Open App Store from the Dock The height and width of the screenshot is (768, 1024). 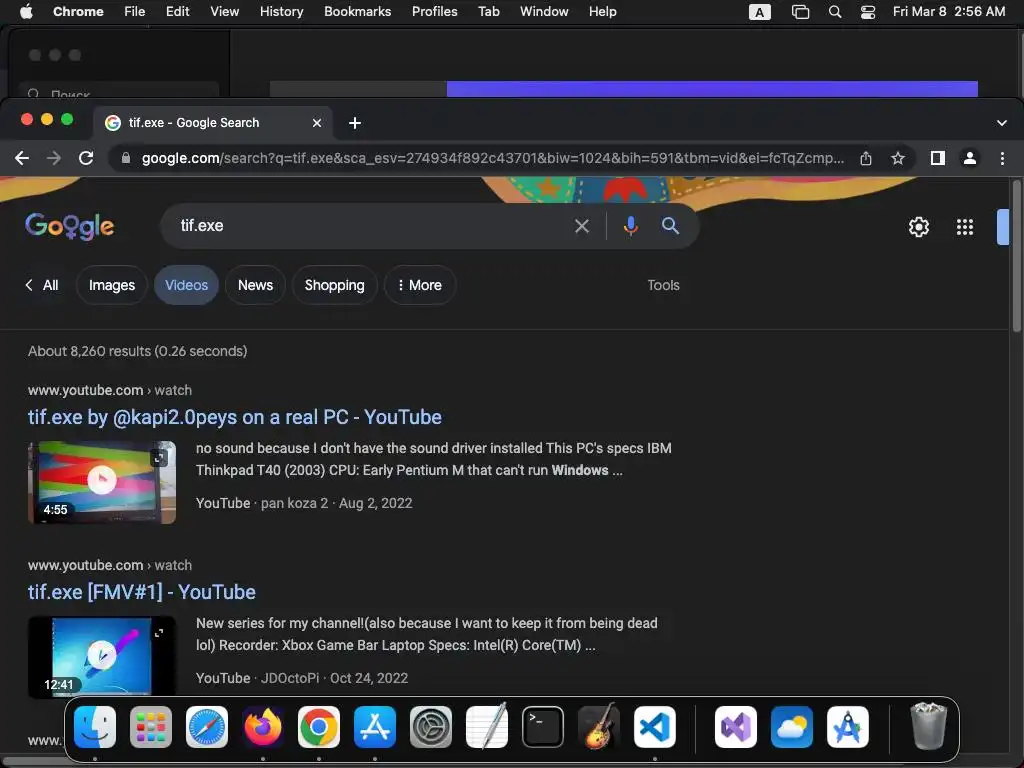(375, 727)
